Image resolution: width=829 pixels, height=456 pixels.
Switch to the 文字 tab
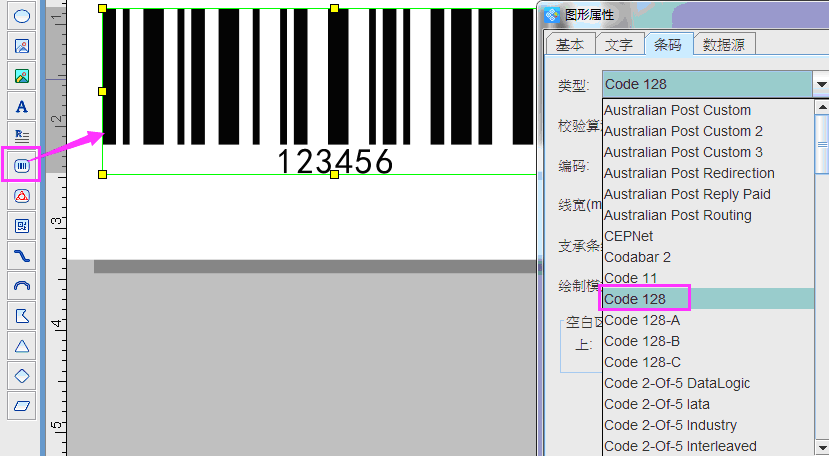click(619, 44)
